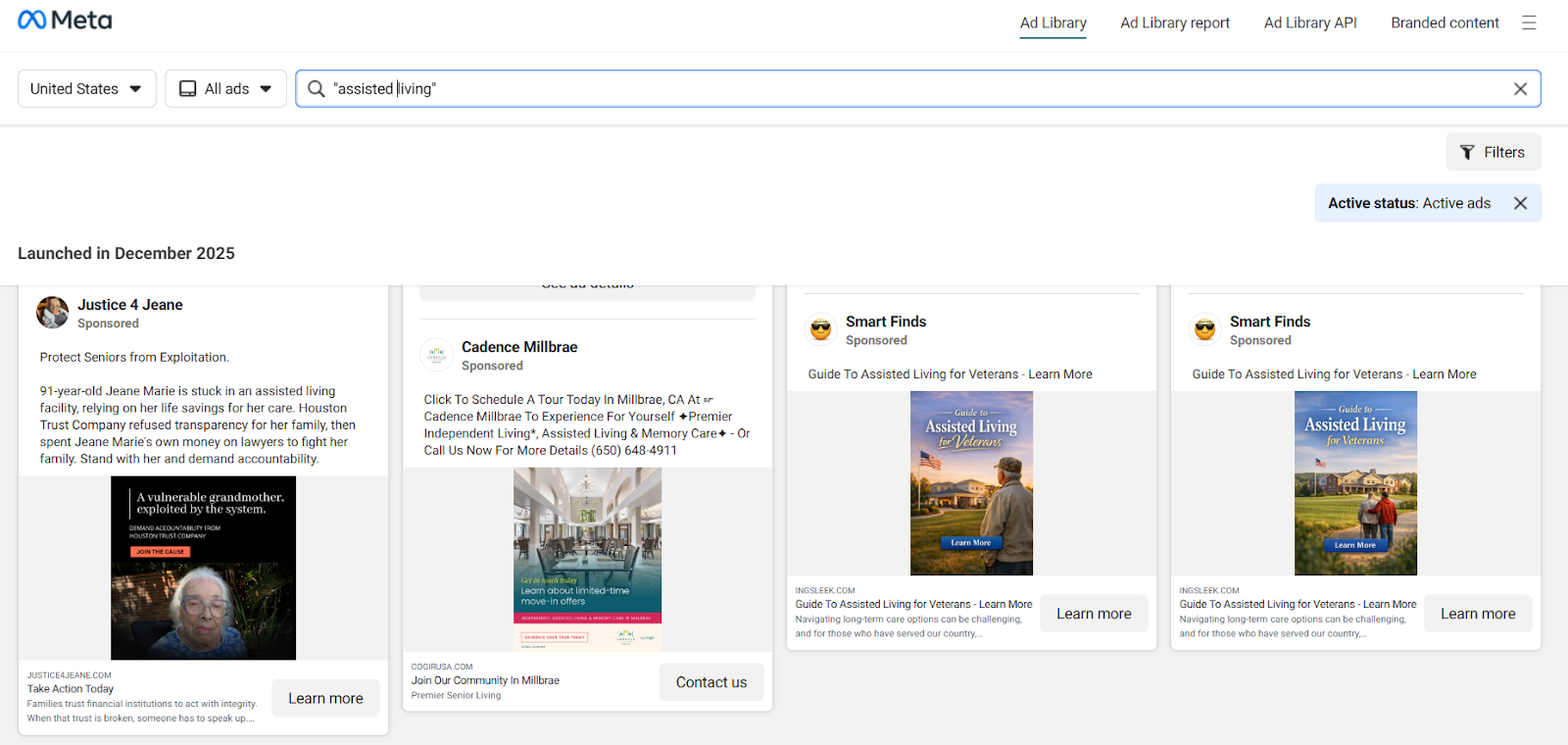Click Take Action Today headline
Image resolution: width=1568 pixels, height=745 pixels.
click(71, 689)
